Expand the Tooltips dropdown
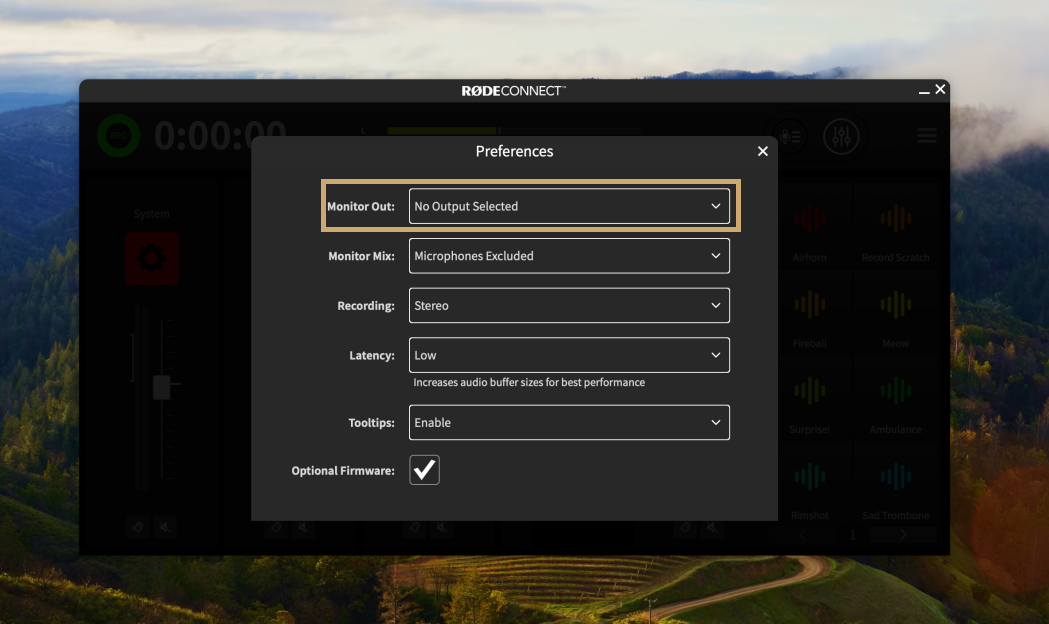 click(x=569, y=423)
